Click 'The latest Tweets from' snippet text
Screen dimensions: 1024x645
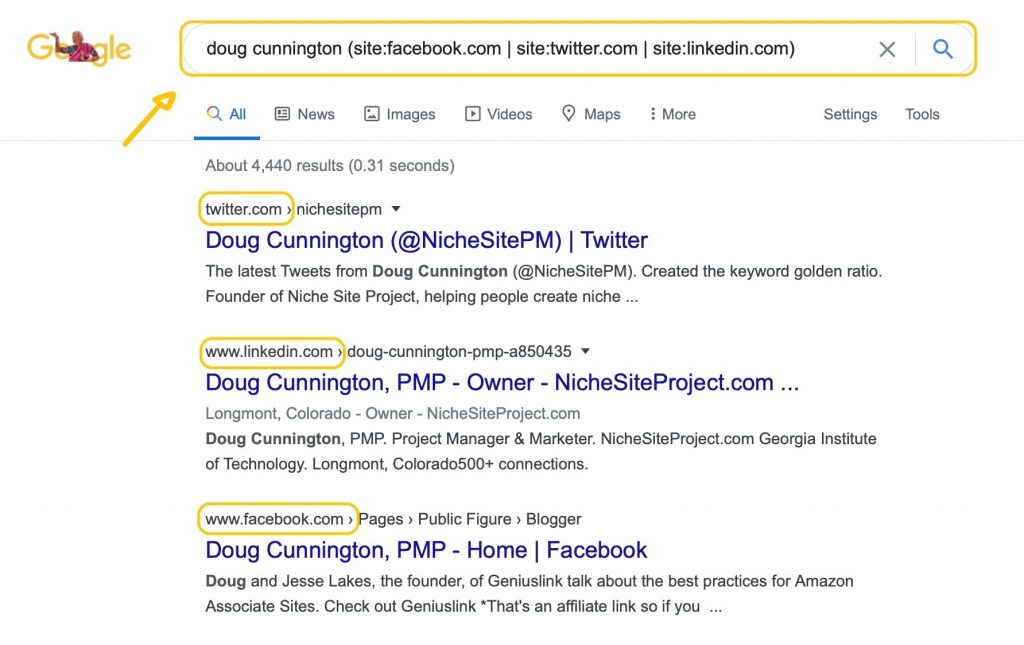tap(287, 271)
